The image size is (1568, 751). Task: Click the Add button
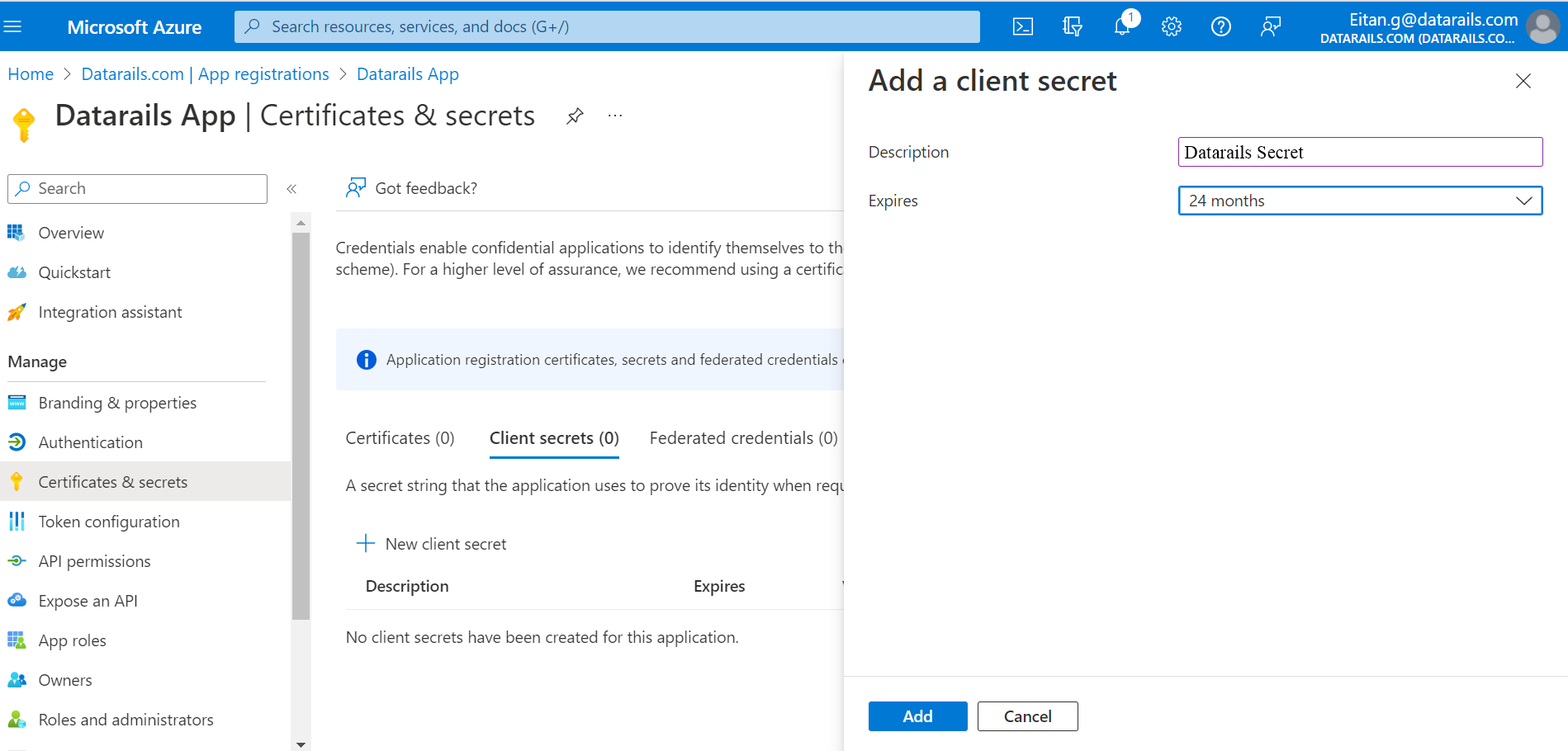click(x=917, y=716)
